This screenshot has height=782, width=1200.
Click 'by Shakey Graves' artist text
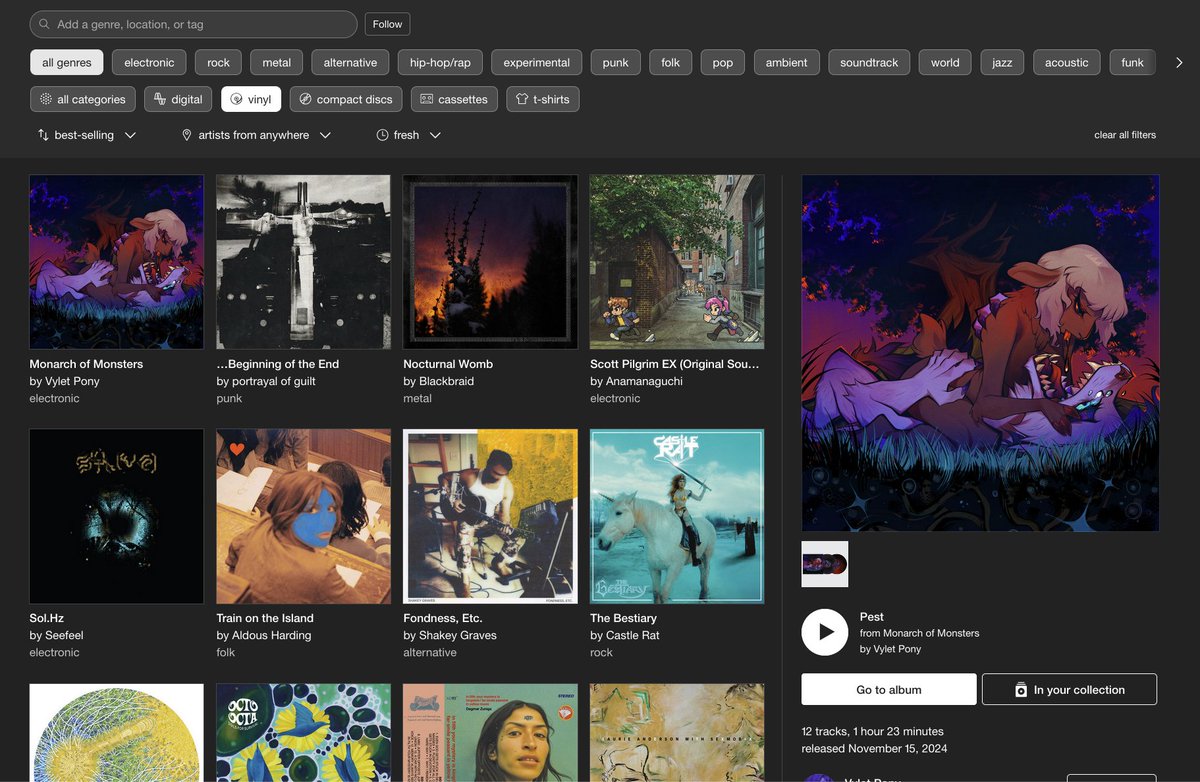pyautogui.click(x=450, y=635)
